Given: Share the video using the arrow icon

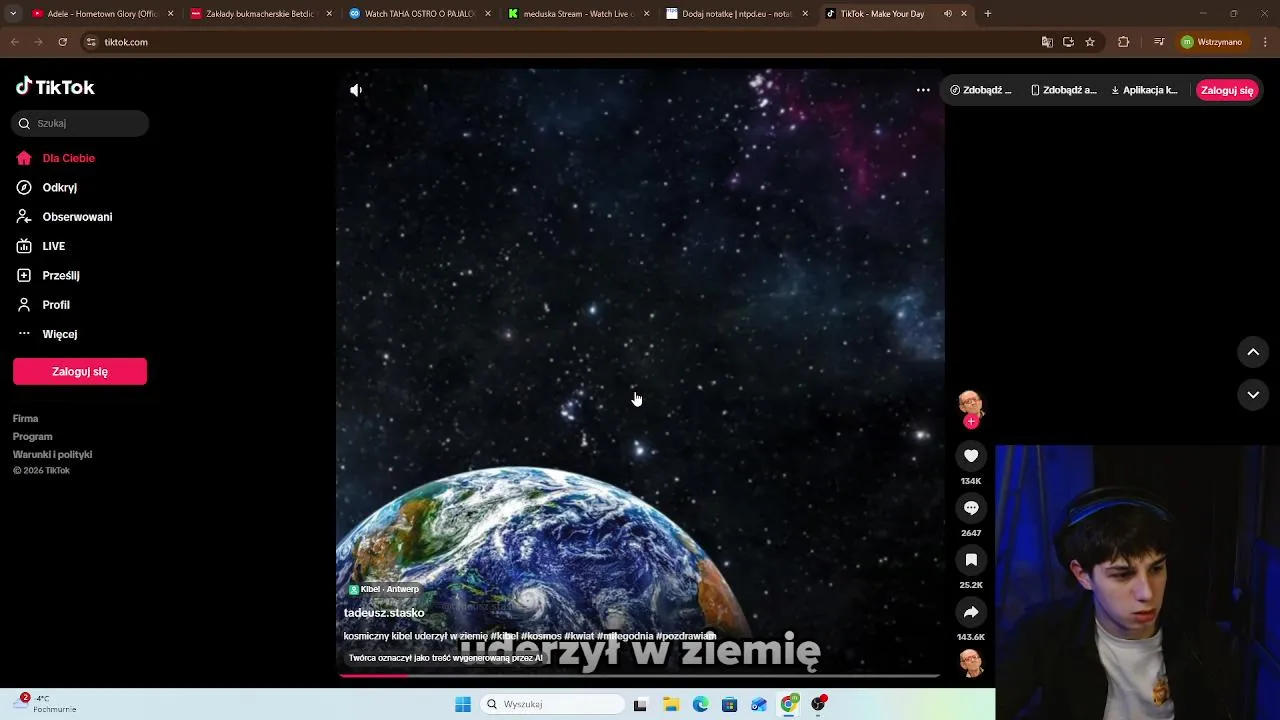Looking at the screenshot, I should [971, 612].
